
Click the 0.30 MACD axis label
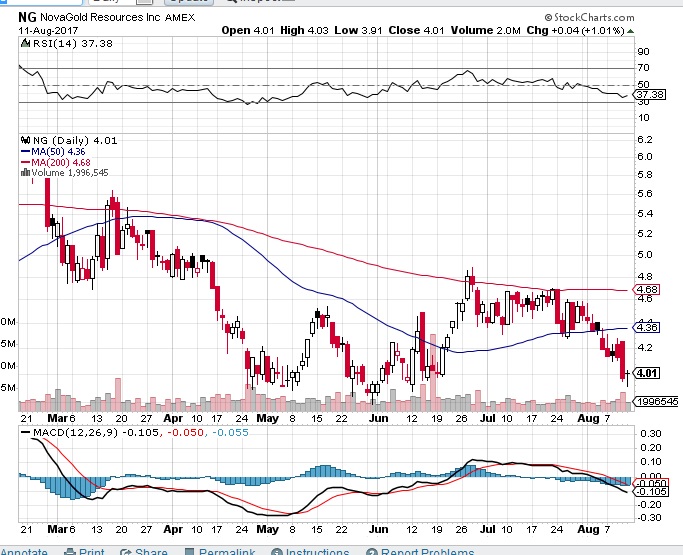click(651, 433)
